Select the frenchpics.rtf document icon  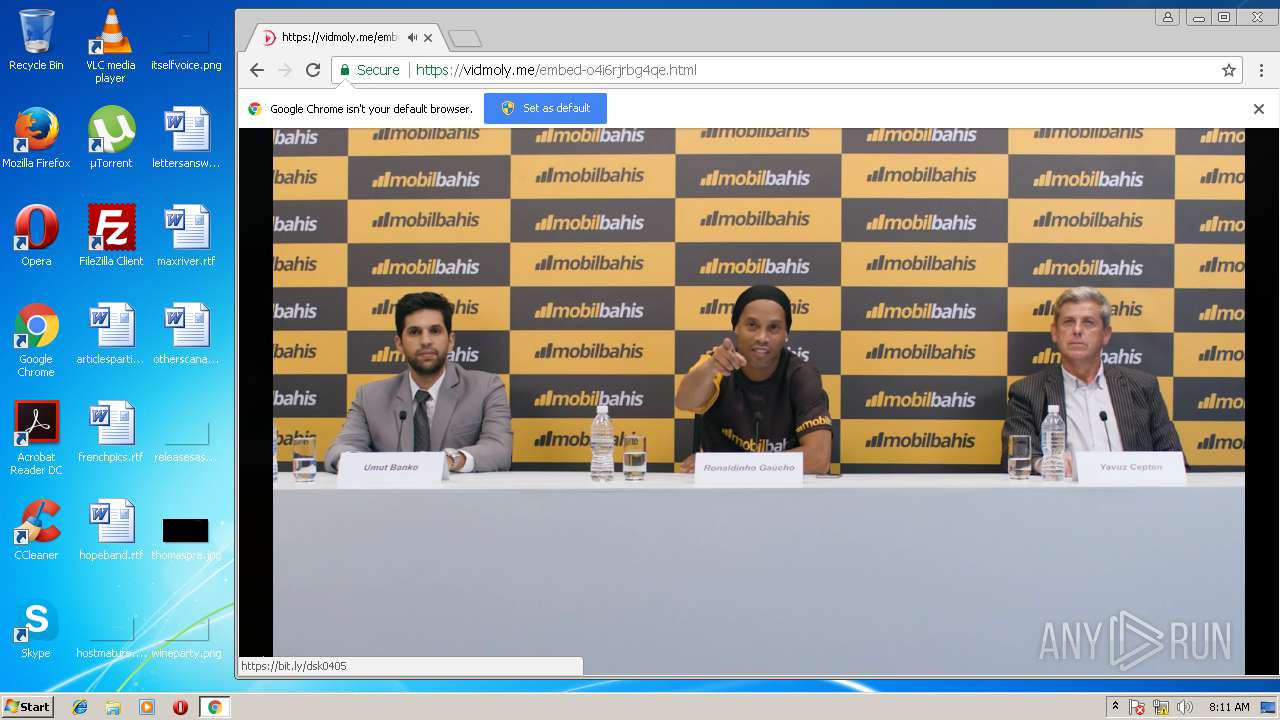tap(110, 431)
